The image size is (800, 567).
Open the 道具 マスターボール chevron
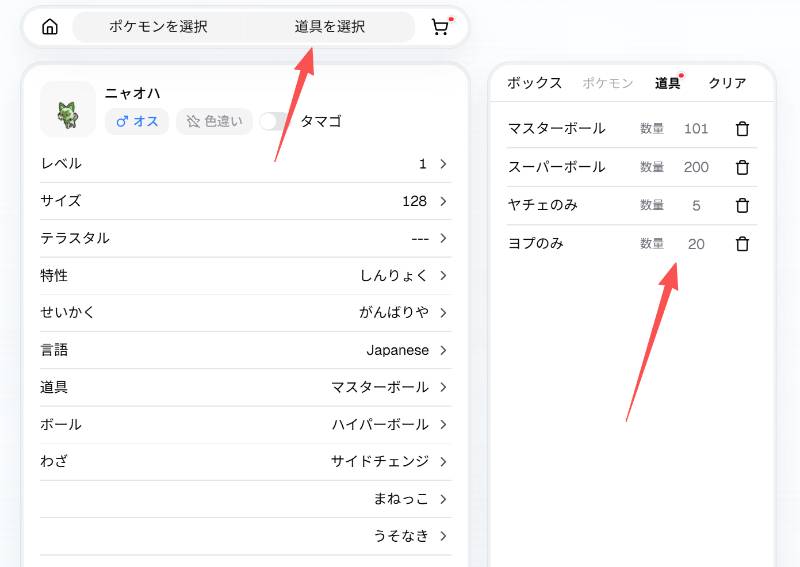(x=443, y=387)
